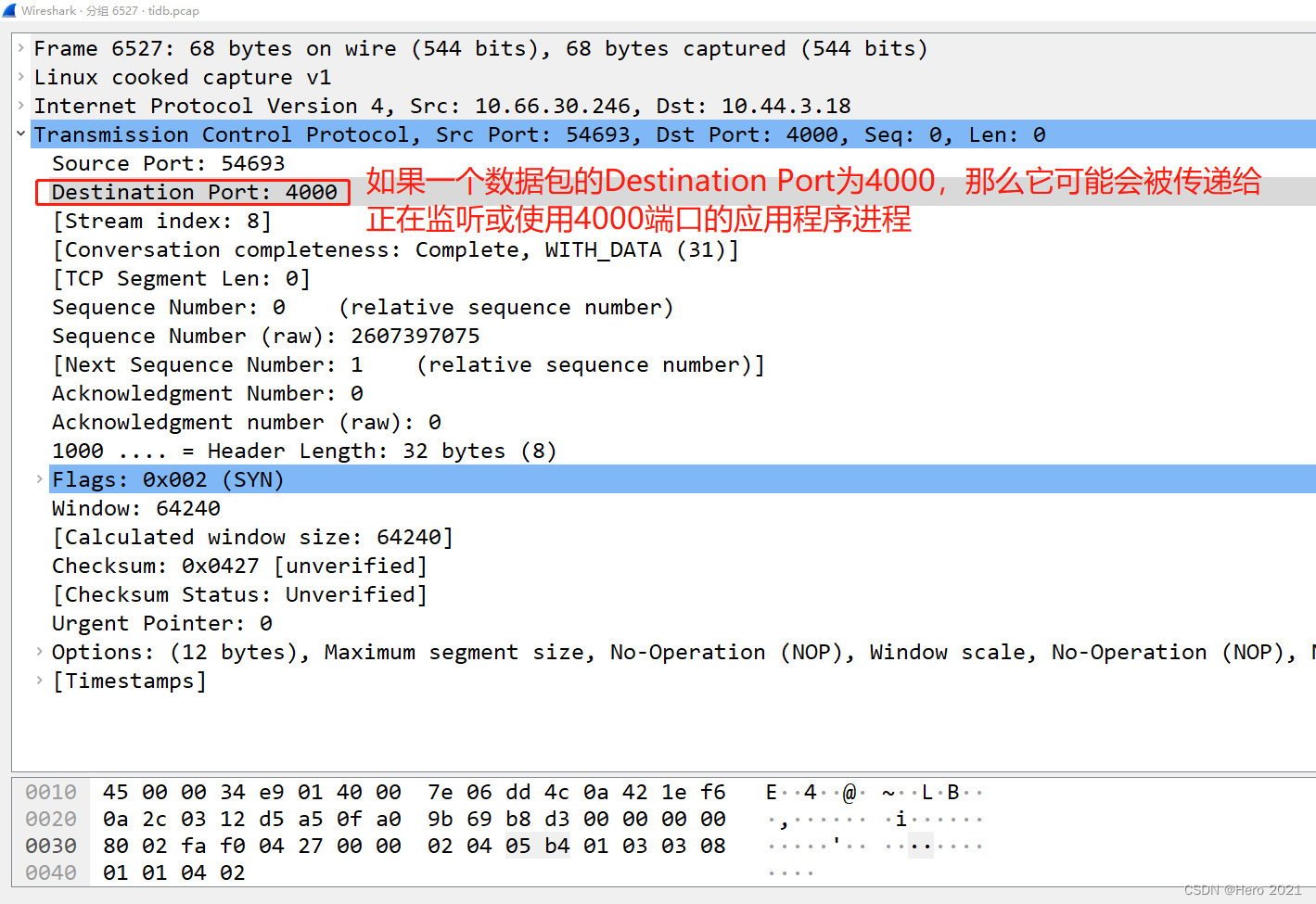Screen dimensions: 1316x904
Task: Click hex byte 9b in row 0020
Action: 441,819
